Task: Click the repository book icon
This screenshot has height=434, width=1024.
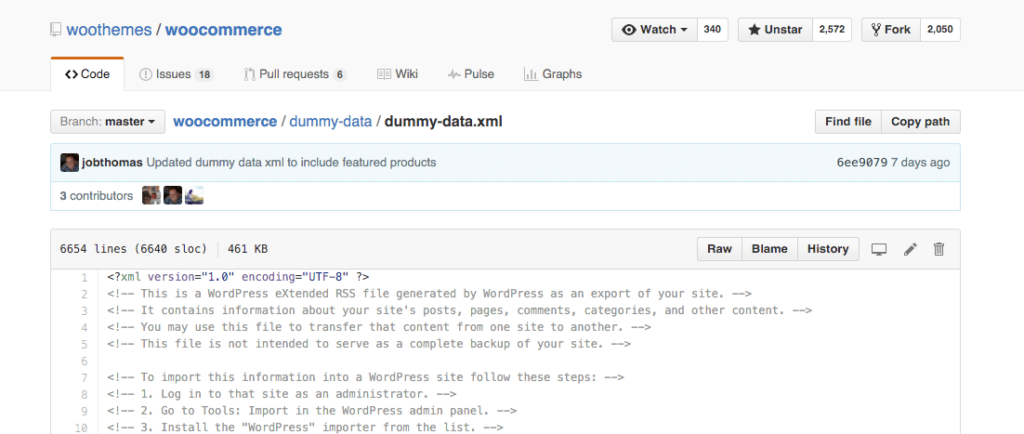Action: 56,30
